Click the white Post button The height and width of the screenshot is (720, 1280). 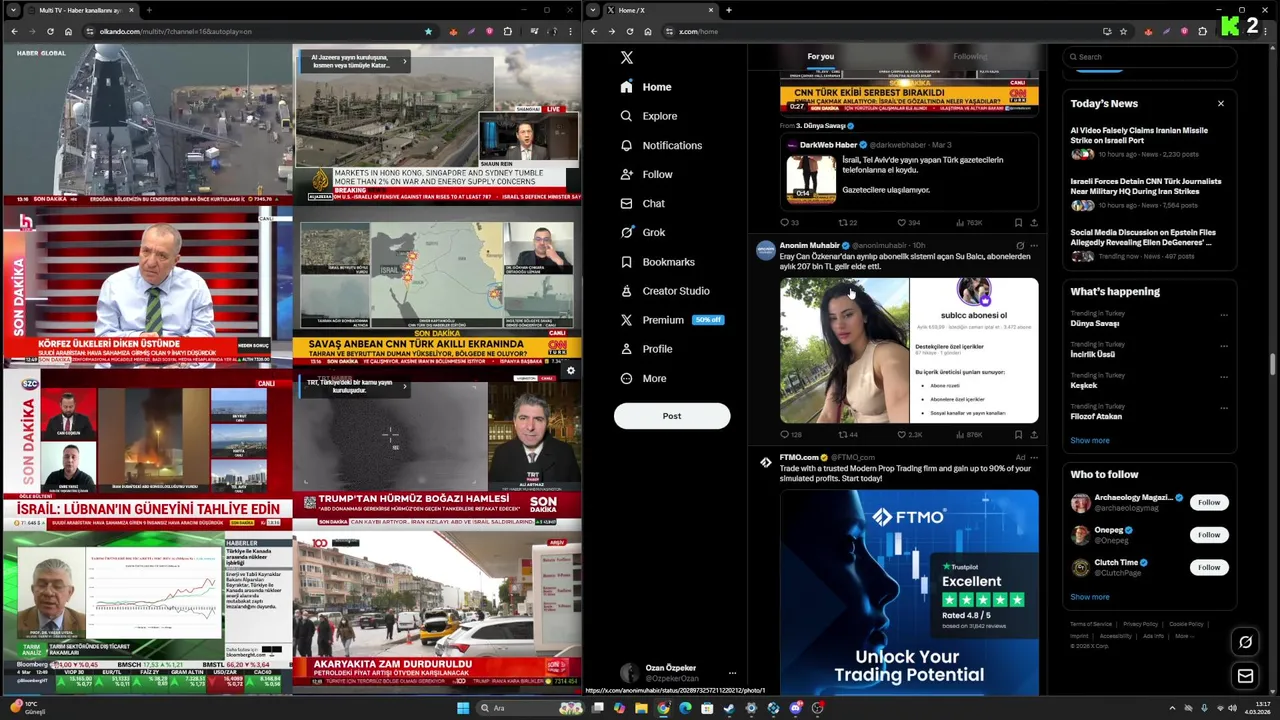click(x=672, y=416)
